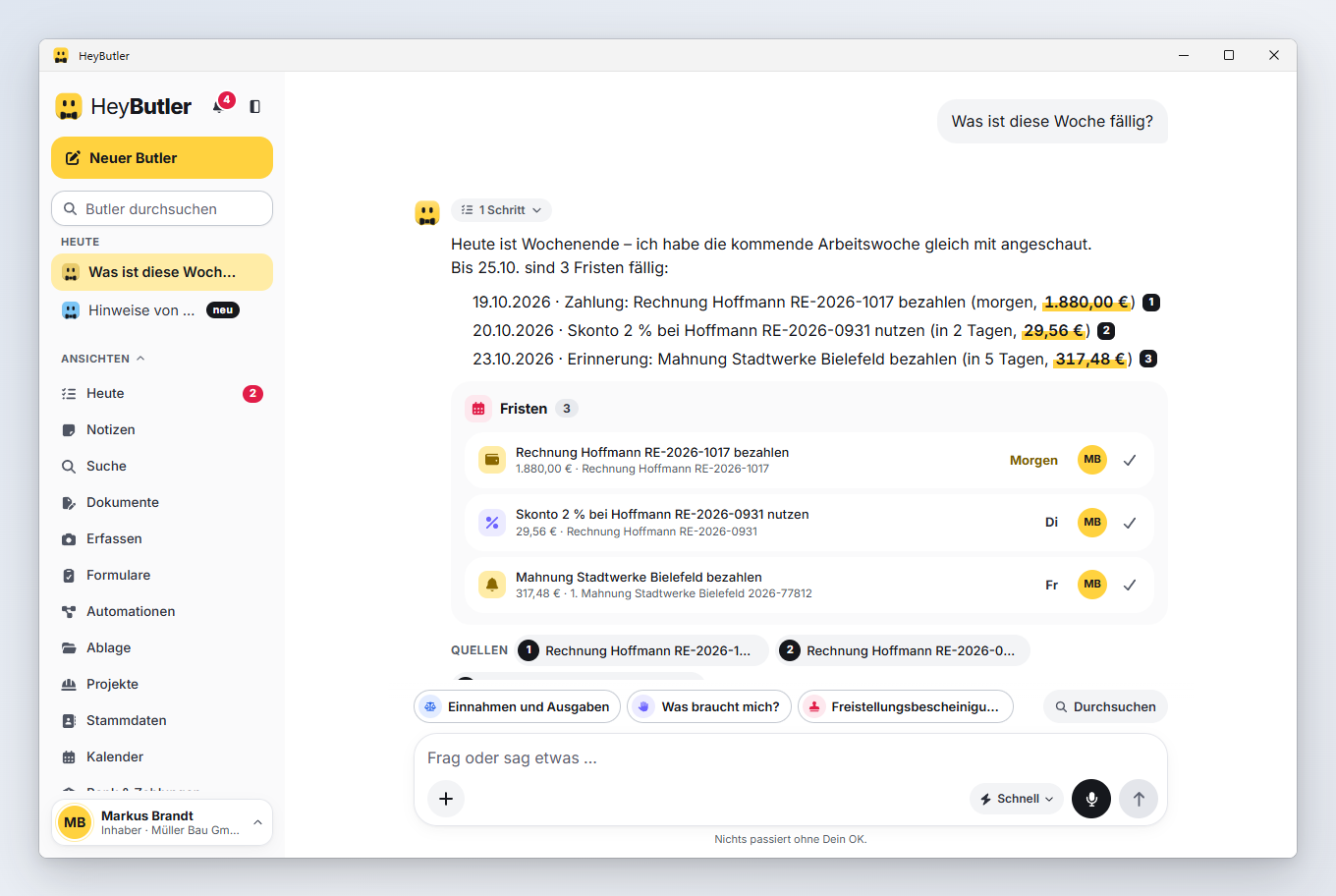
Task: Open the notifications bell
Action: (219, 106)
